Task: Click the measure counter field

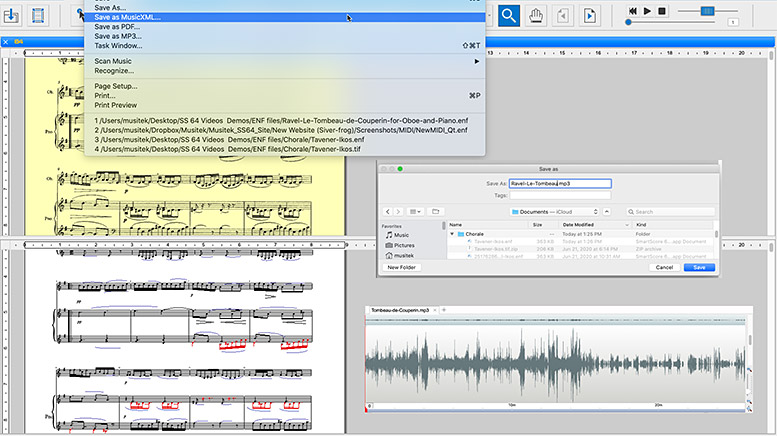Action: click(733, 22)
